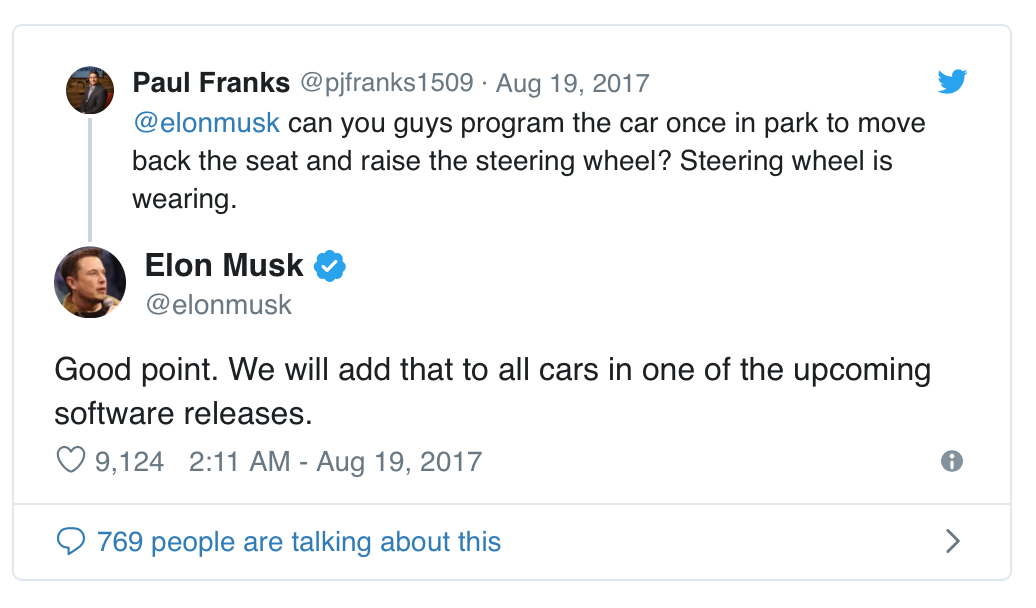Click the @elonmusk handle below the name
Viewport: 1036px width, 608px height.
tap(218, 304)
